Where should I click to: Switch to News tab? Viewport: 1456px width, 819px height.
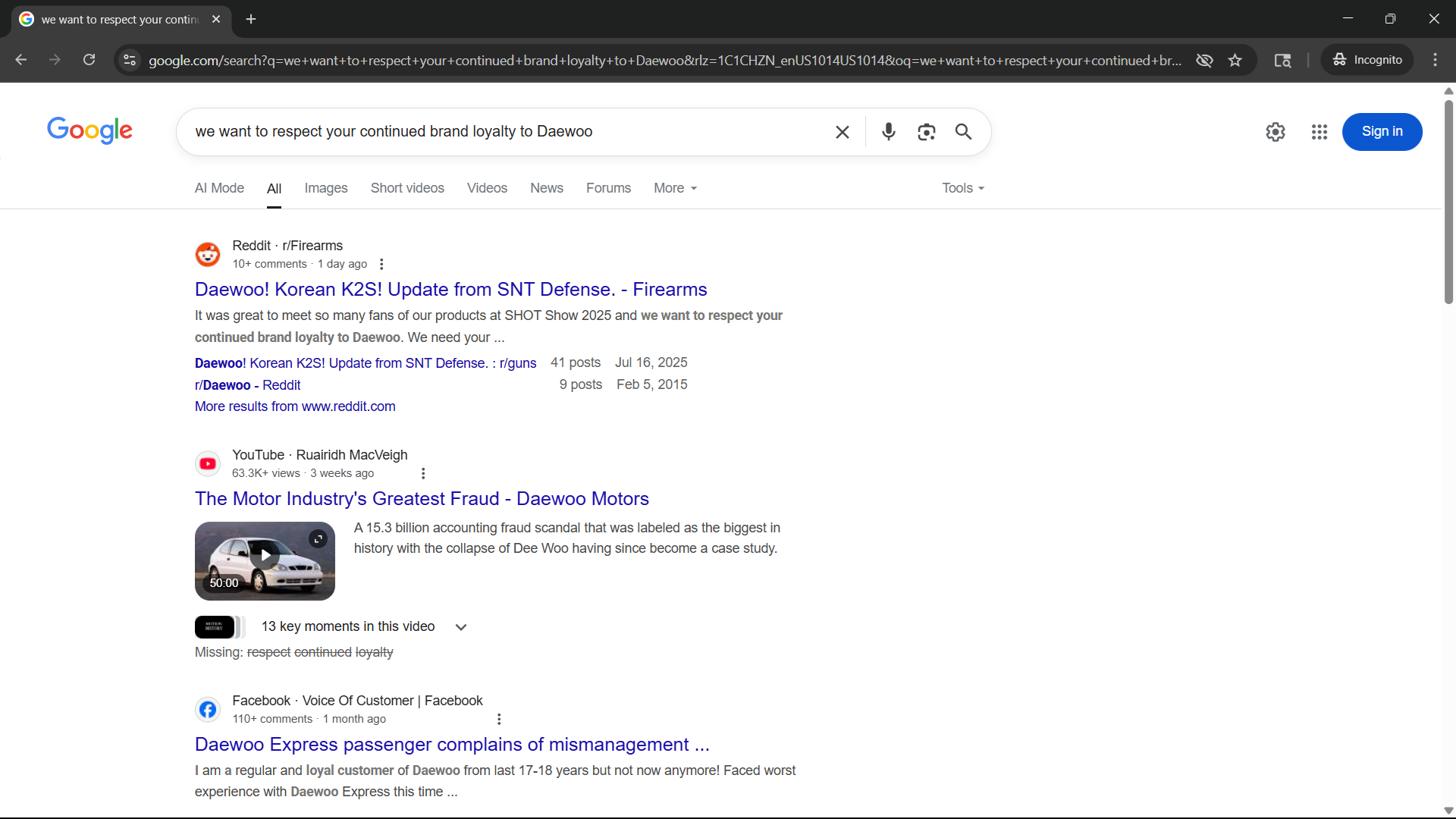[x=547, y=188]
